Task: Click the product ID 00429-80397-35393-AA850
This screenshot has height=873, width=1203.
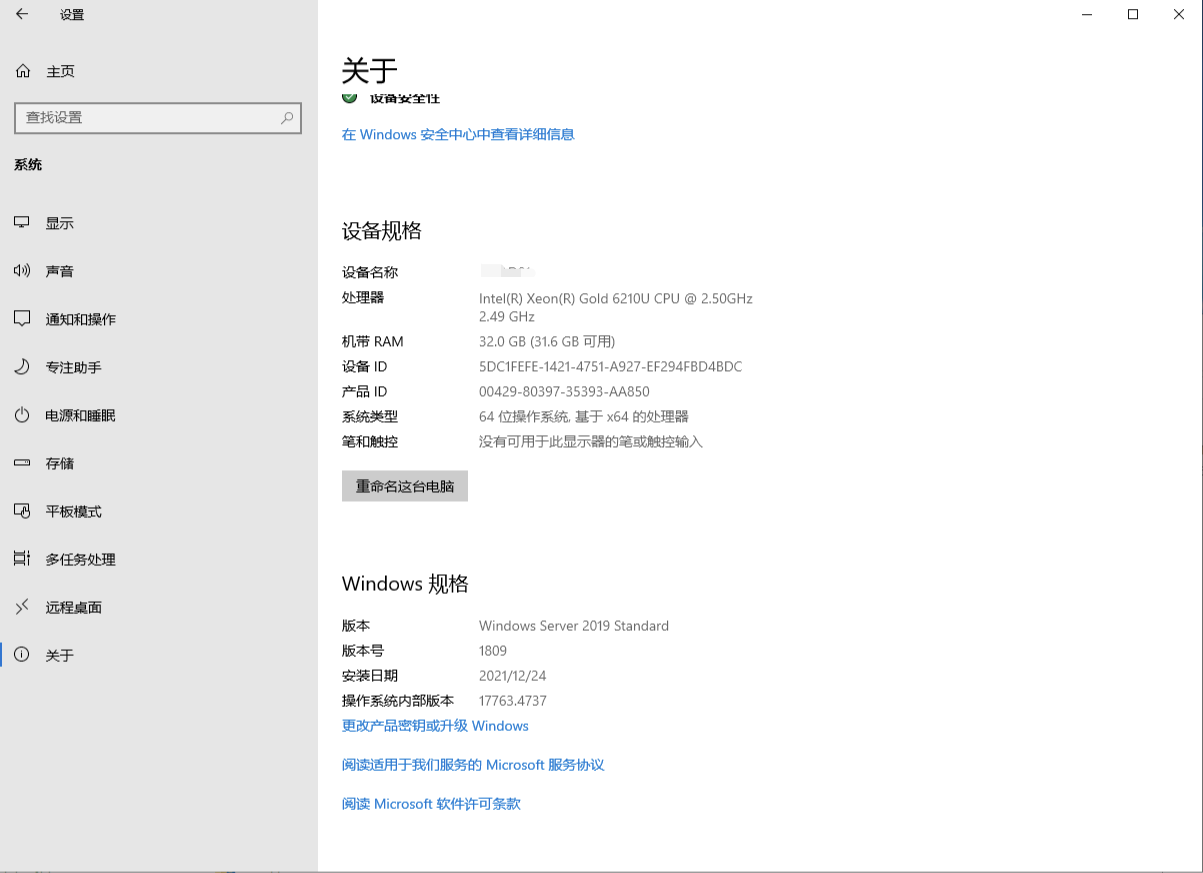Action: coord(564,392)
